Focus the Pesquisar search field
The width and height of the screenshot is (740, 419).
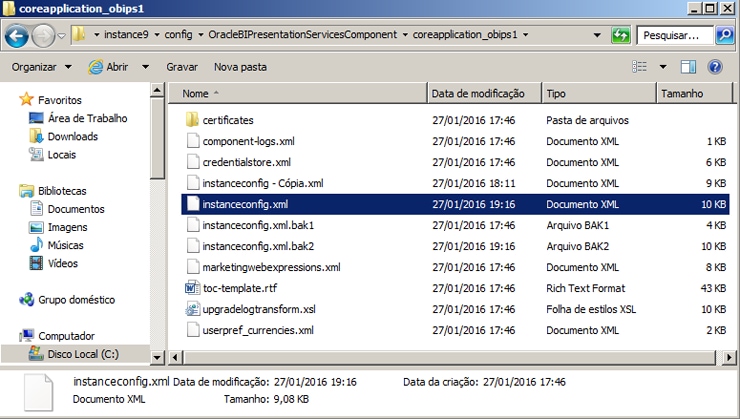click(x=675, y=35)
